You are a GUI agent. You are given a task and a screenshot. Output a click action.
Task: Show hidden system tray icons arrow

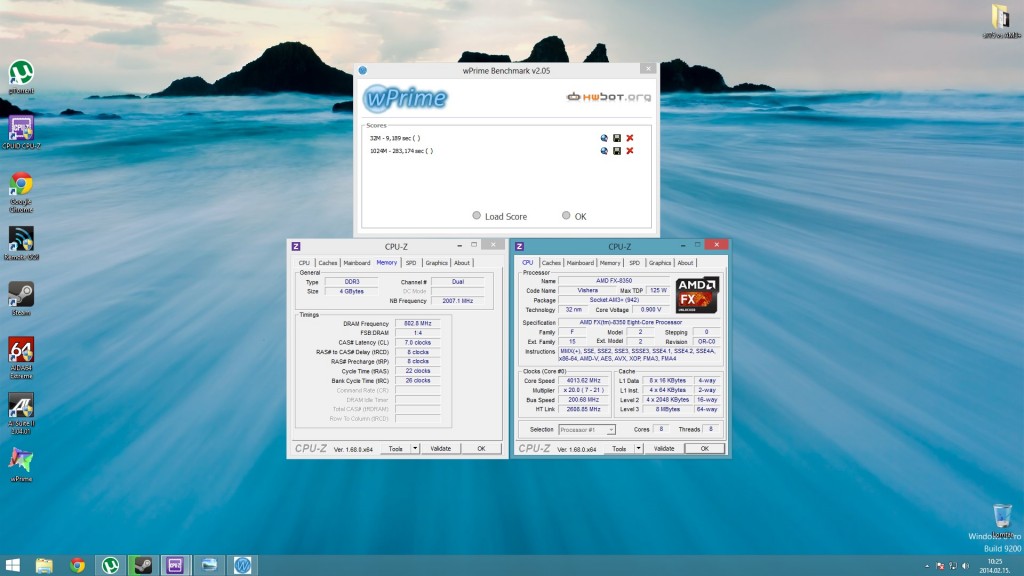tap(927, 566)
